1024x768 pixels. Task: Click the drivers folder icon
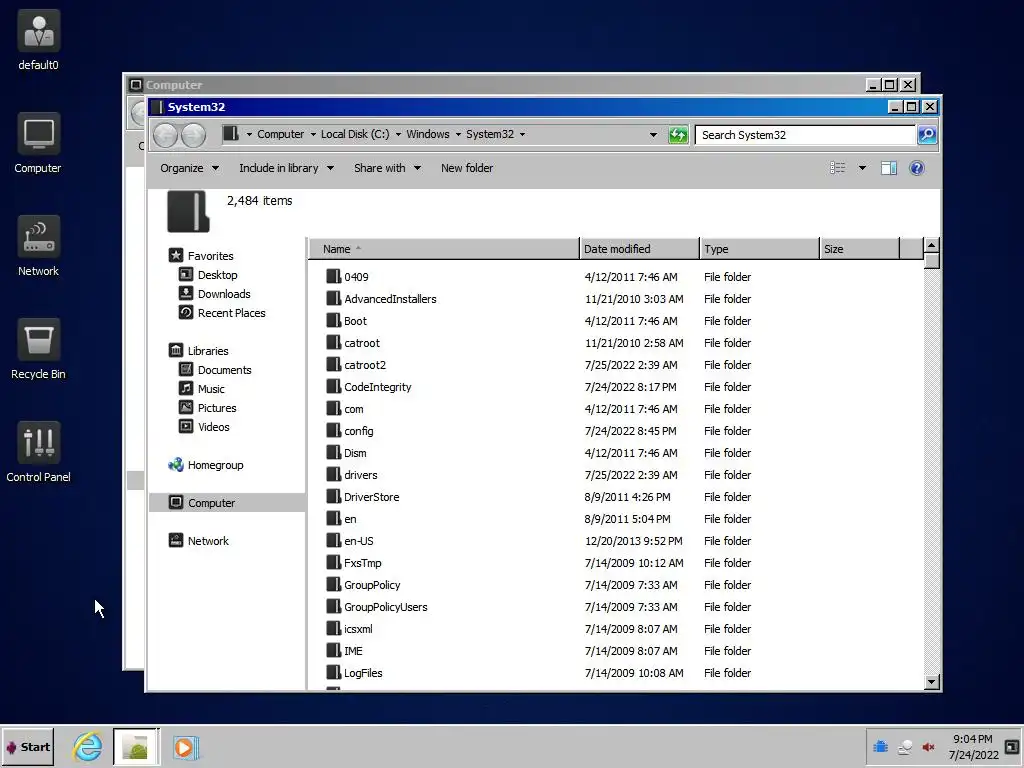(x=334, y=474)
